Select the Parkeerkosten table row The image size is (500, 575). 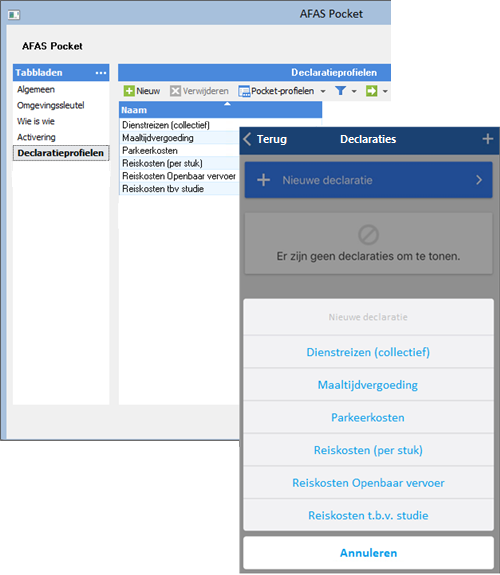click(x=180, y=151)
